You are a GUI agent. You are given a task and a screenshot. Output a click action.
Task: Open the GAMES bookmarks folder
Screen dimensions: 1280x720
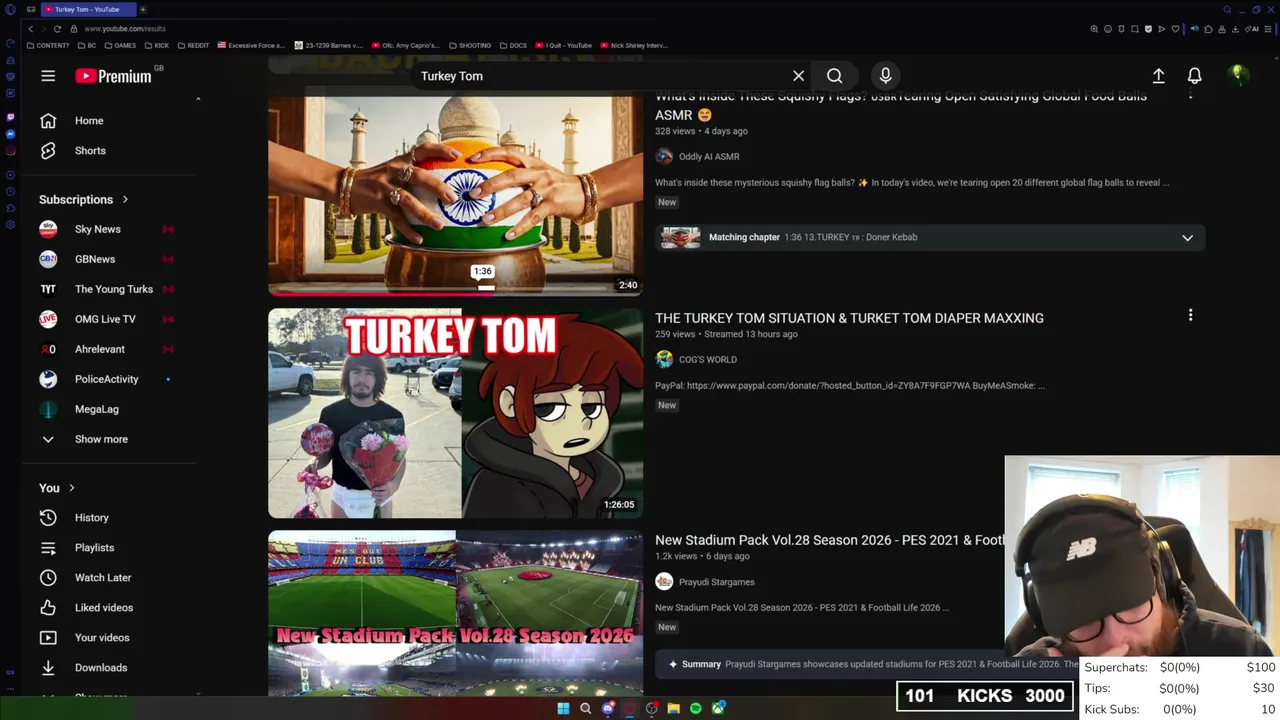click(x=120, y=45)
